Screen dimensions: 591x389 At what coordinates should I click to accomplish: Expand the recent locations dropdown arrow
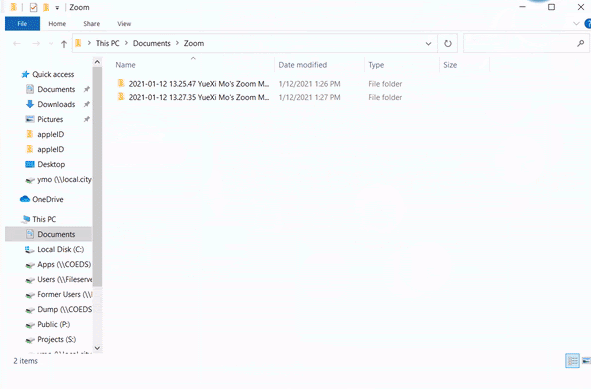click(51, 44)
